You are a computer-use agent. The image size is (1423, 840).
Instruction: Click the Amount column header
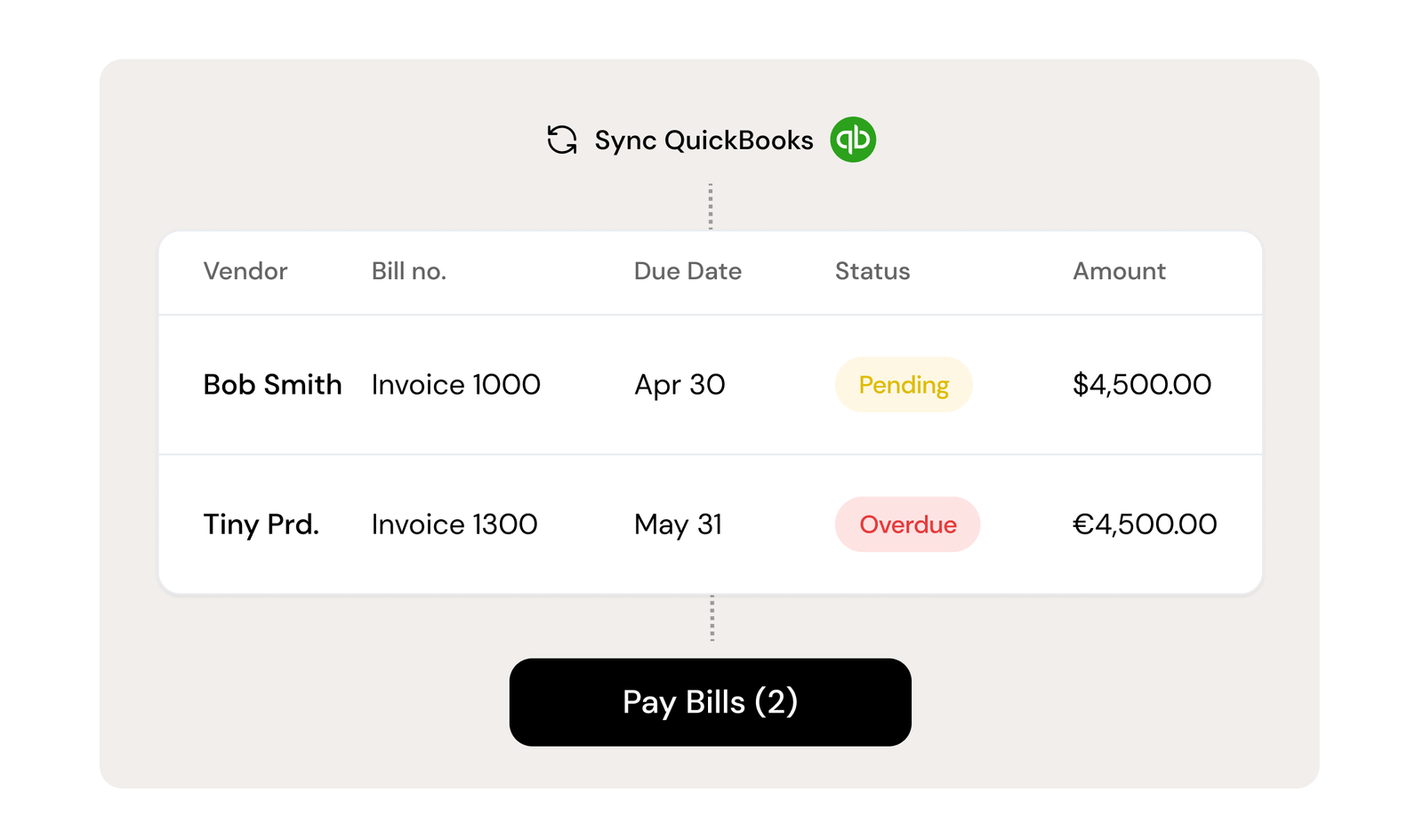(x=1119, y=271)
